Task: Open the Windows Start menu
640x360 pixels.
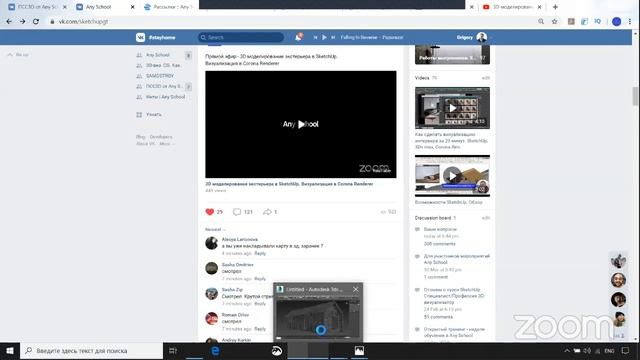Action: coord(10,351)
